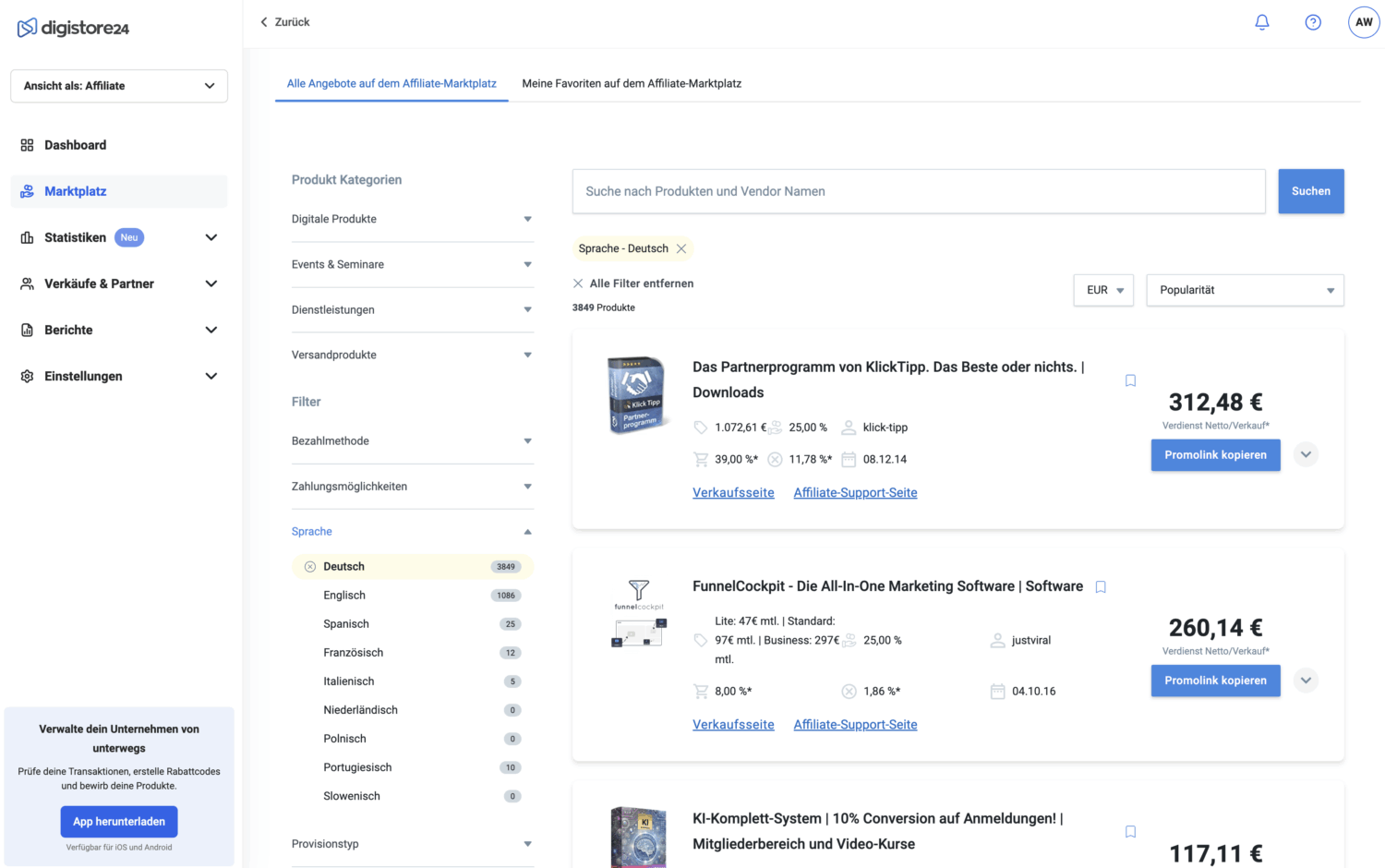Bookmark the FunnelCockpit product
1385x868 pixels.
click(x=1101, y=587)
